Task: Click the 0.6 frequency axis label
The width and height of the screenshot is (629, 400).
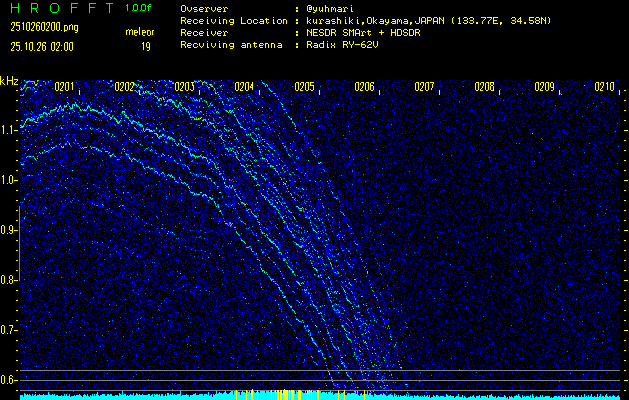Action: point(9,380)
